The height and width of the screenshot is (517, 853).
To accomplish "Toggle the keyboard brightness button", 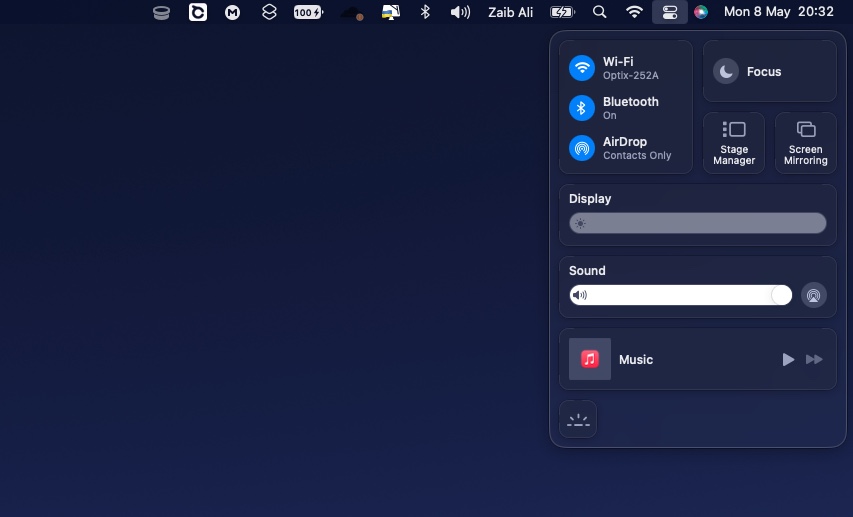I will click(578, 419).
